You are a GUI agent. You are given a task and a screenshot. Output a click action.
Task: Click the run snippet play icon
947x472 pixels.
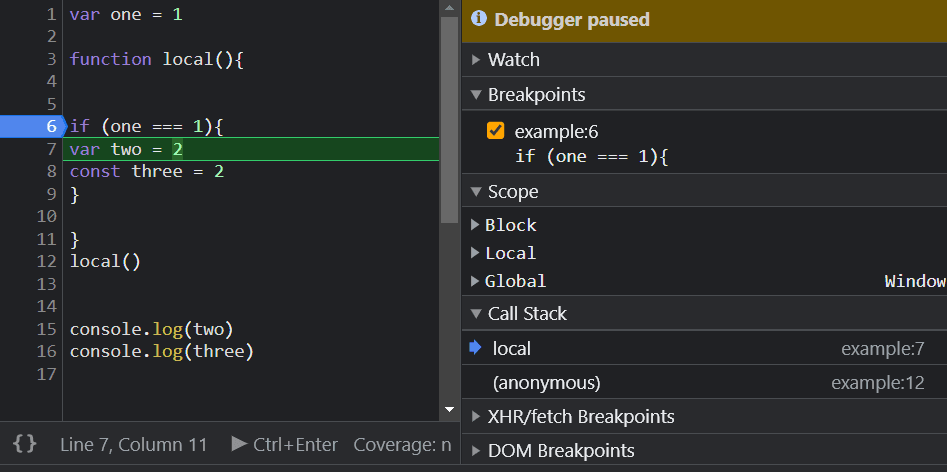pyautogui.click(x=239, y=444)
